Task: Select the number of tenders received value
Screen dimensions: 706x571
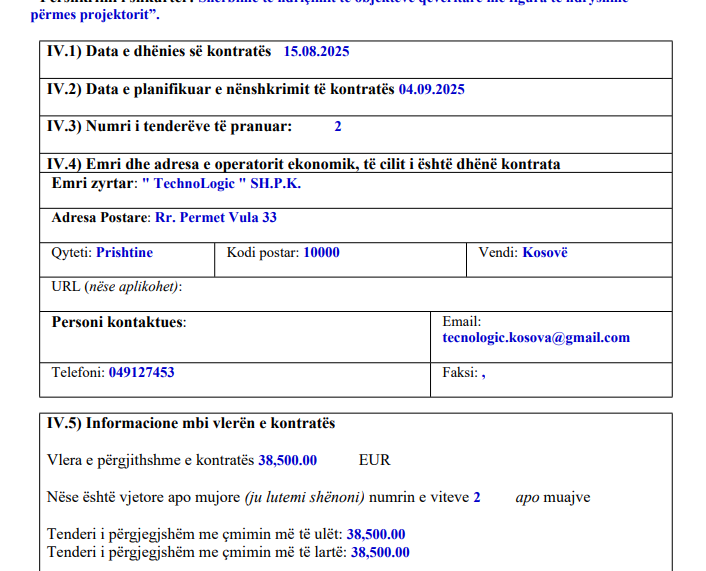Action: tap(338, 127)
